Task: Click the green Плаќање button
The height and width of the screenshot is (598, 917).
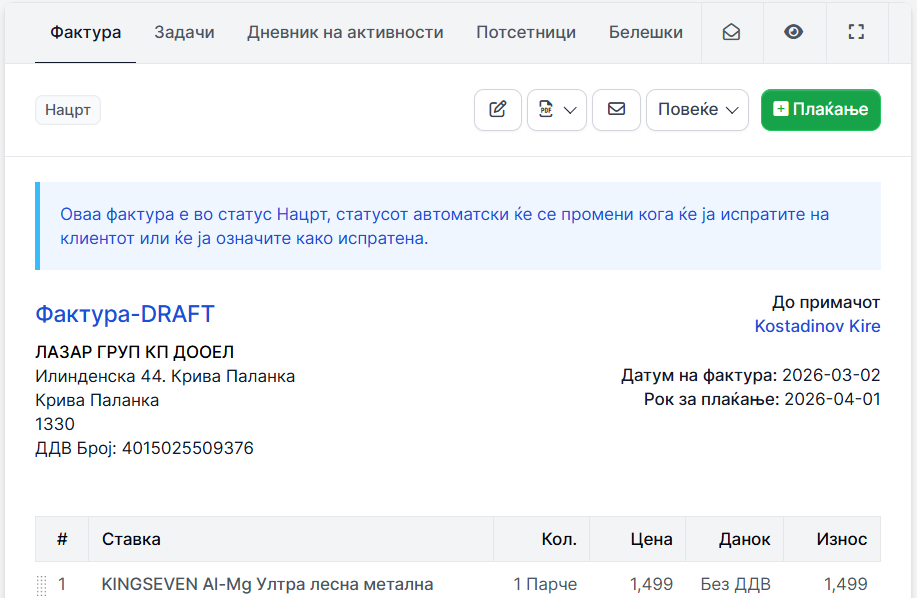Action: point(820,110)
